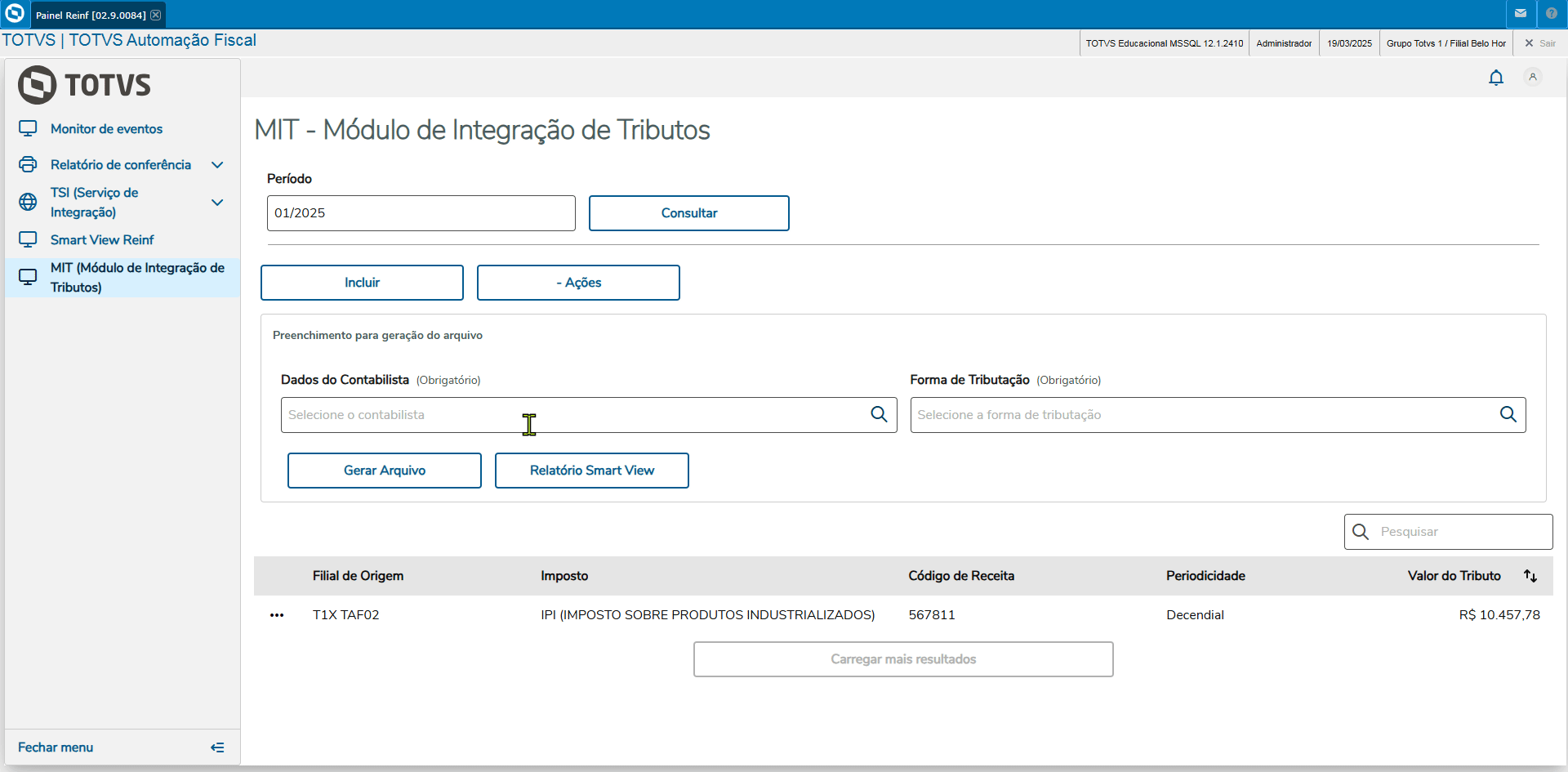Focus the Pesquisar search input
This screenshot has width=1568, height=772.
coord(1449,532)
